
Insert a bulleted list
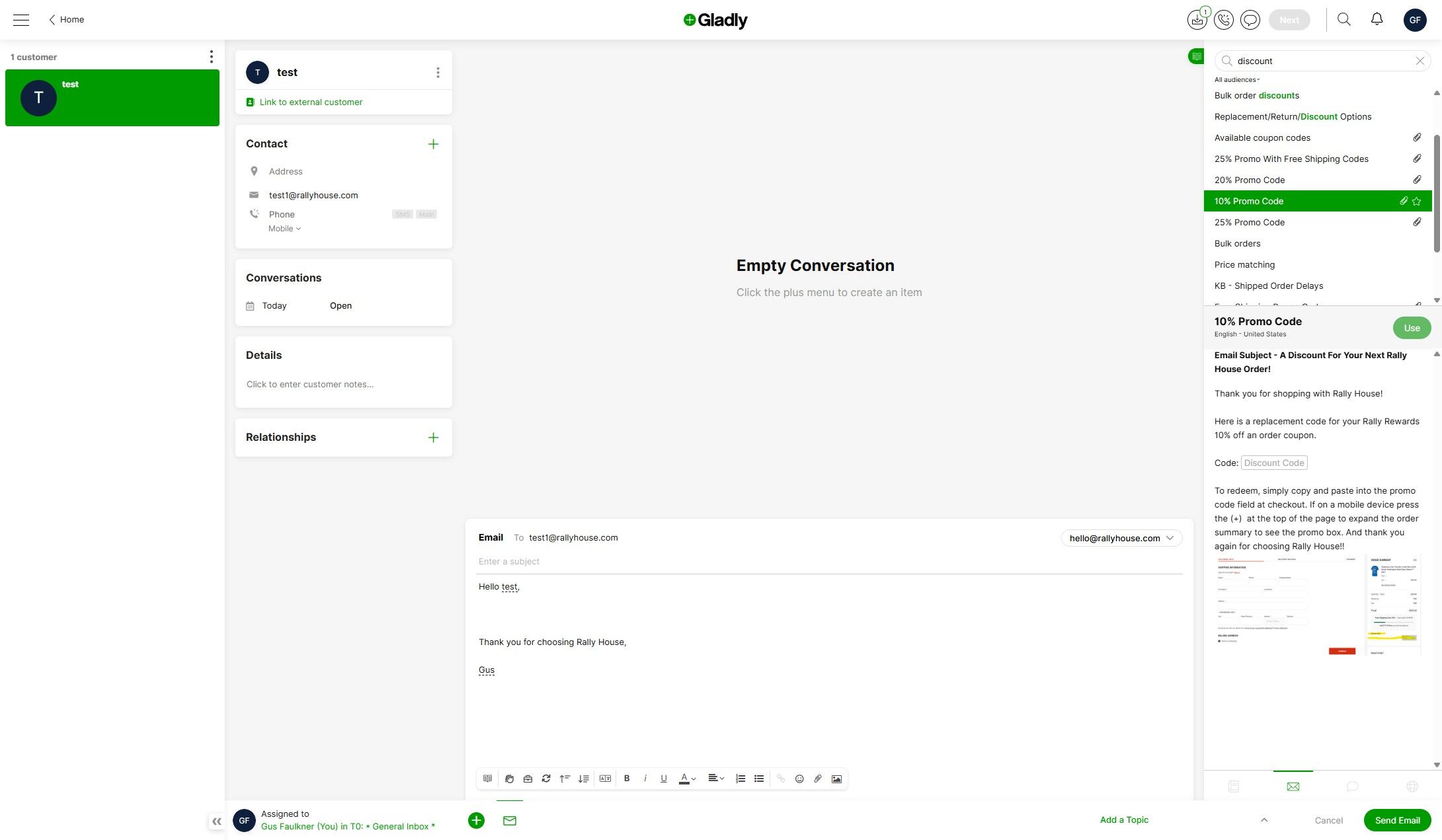(x=759, y=779)
